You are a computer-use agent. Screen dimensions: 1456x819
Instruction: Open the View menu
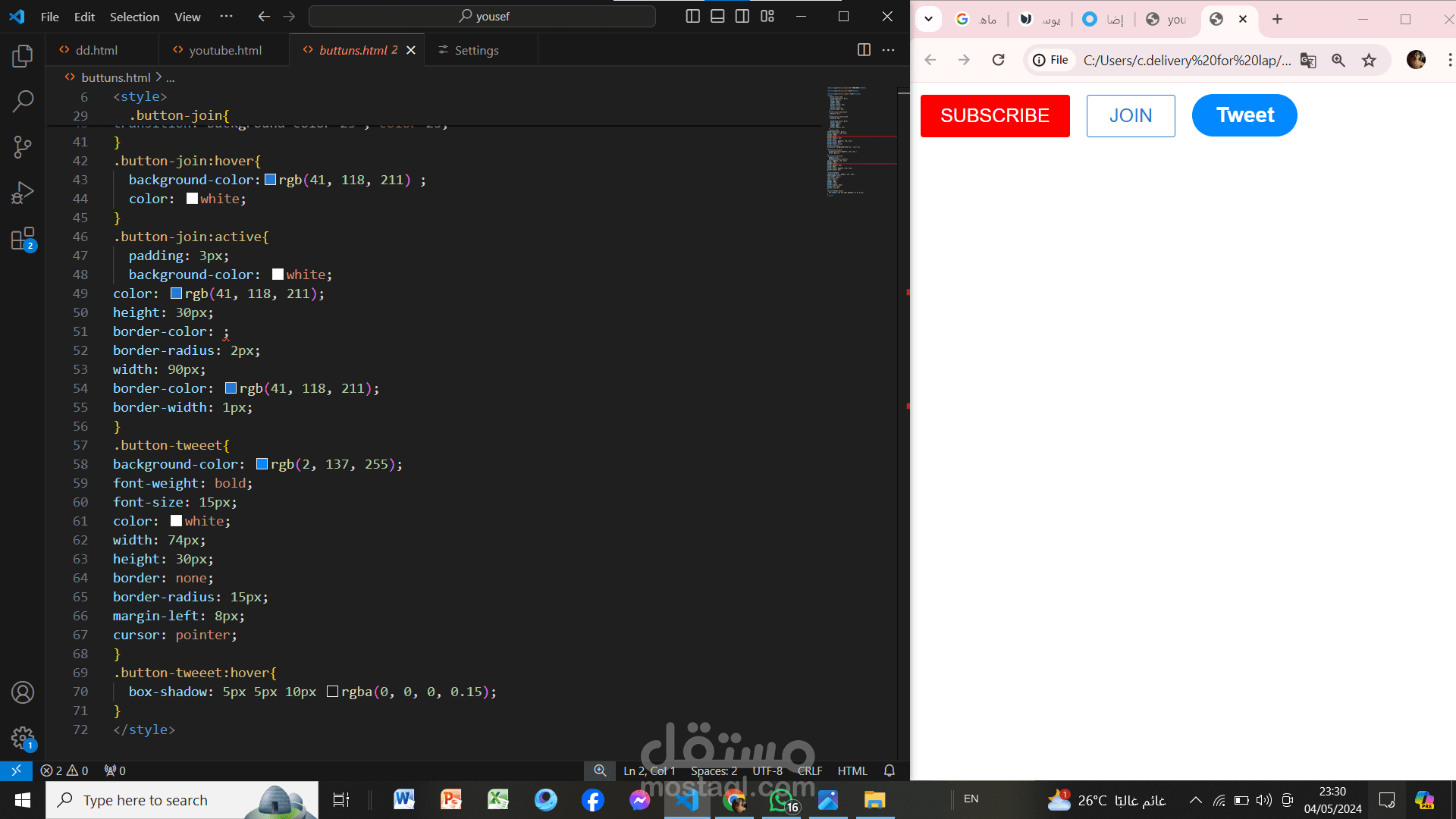click(187, 17)
